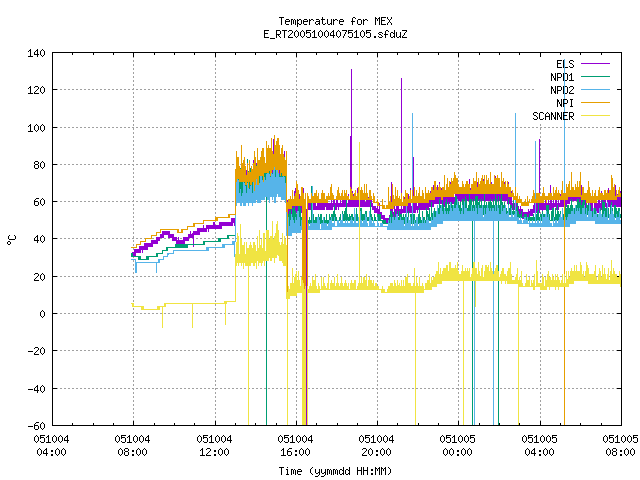Click the green NPD1 legend line sample
Screen dimensions: 640x480
[596, 77]
